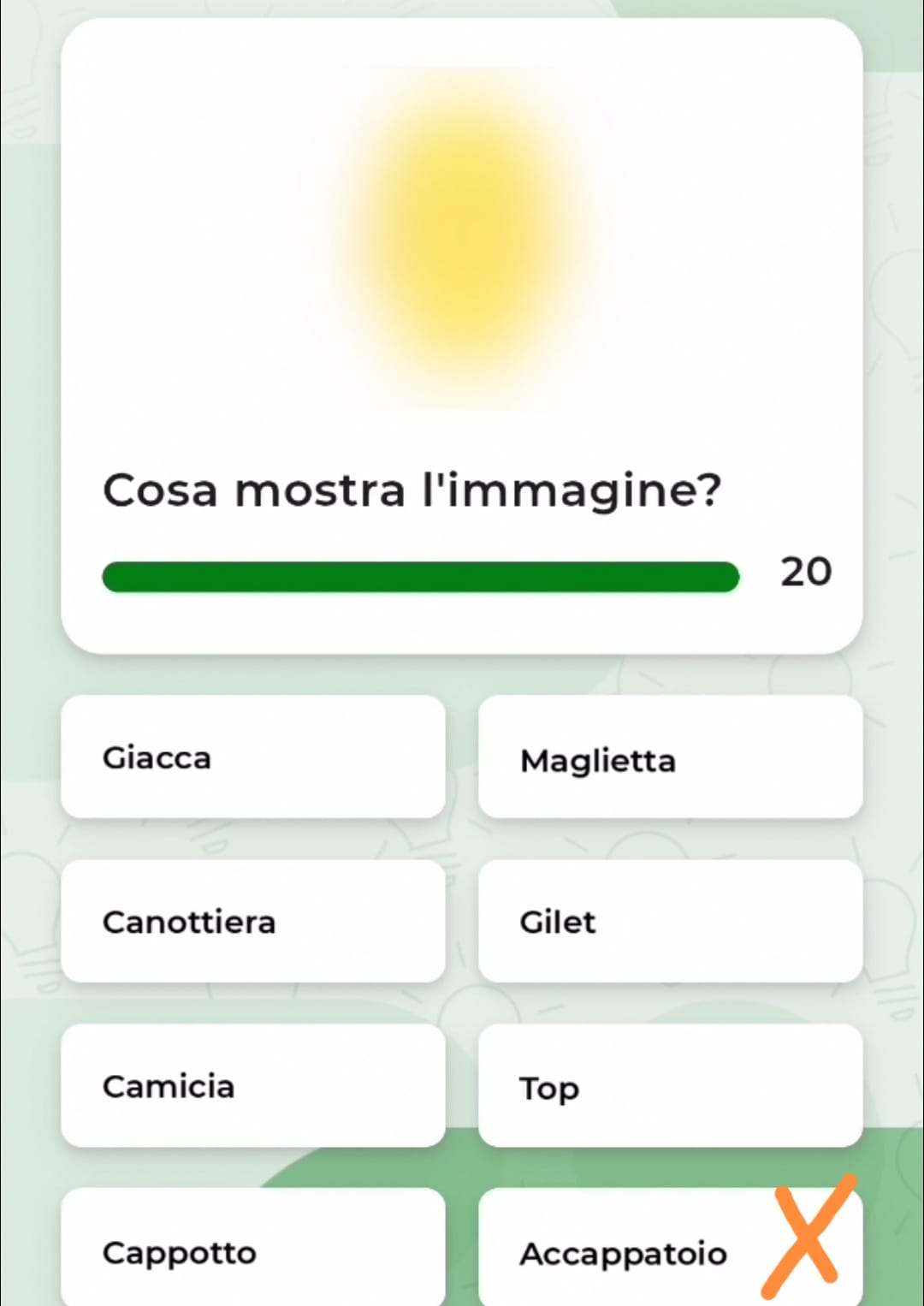Click the countdown number 20
This screenshot has height=1306, width=924.
[805, 572]
